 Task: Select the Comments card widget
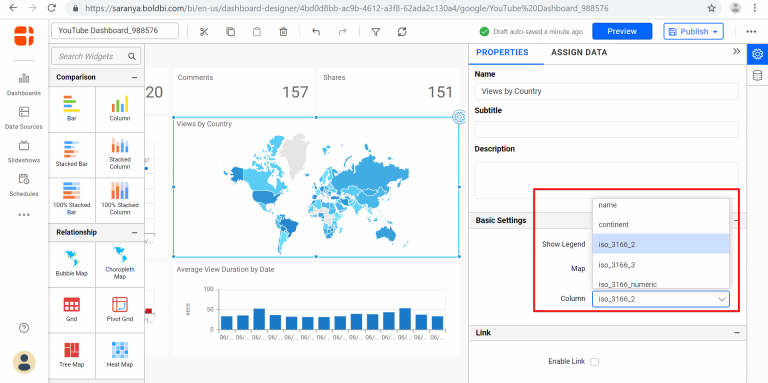243,90
